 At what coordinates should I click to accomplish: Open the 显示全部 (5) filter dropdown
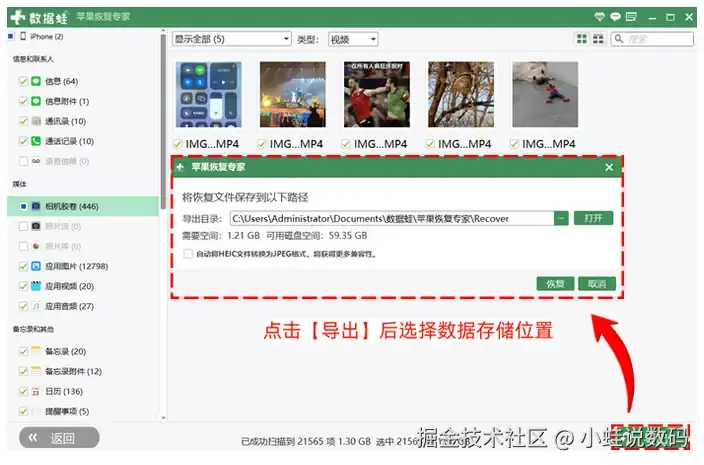(232, 39)
